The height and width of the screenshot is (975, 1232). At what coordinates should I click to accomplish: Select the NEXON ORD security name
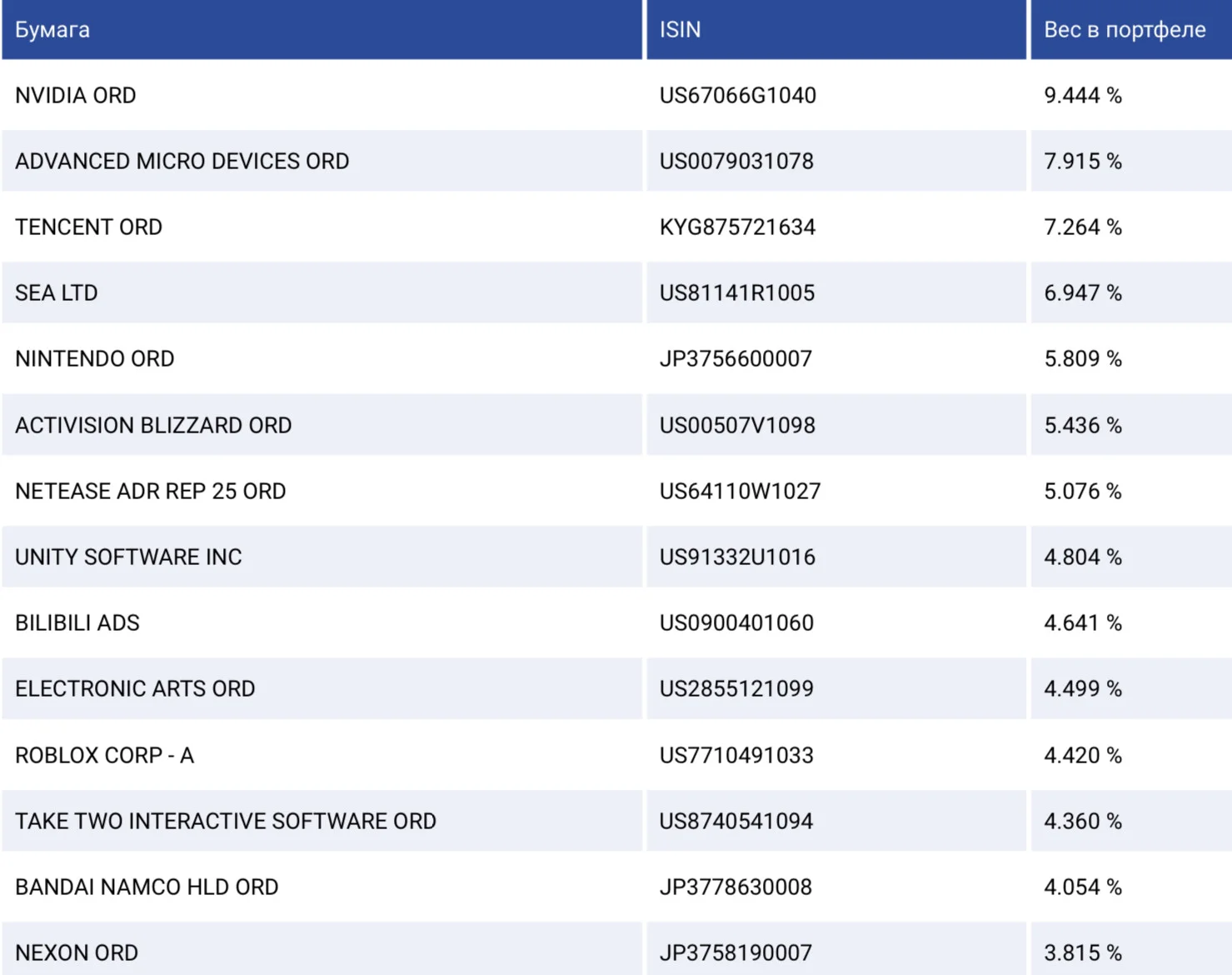77,953
